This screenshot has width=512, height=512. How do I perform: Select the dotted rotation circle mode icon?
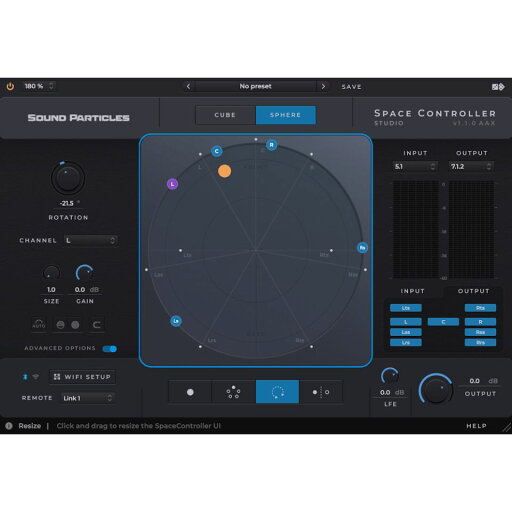coord(277,392)
